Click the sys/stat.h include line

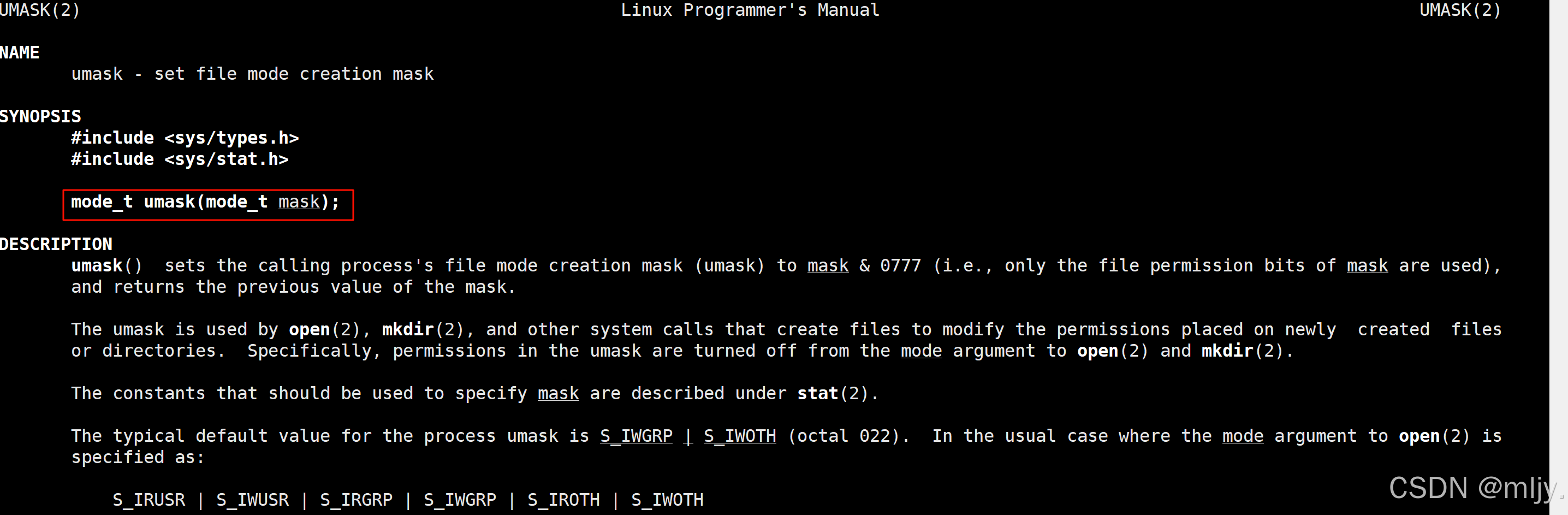[x=180, y=159]
